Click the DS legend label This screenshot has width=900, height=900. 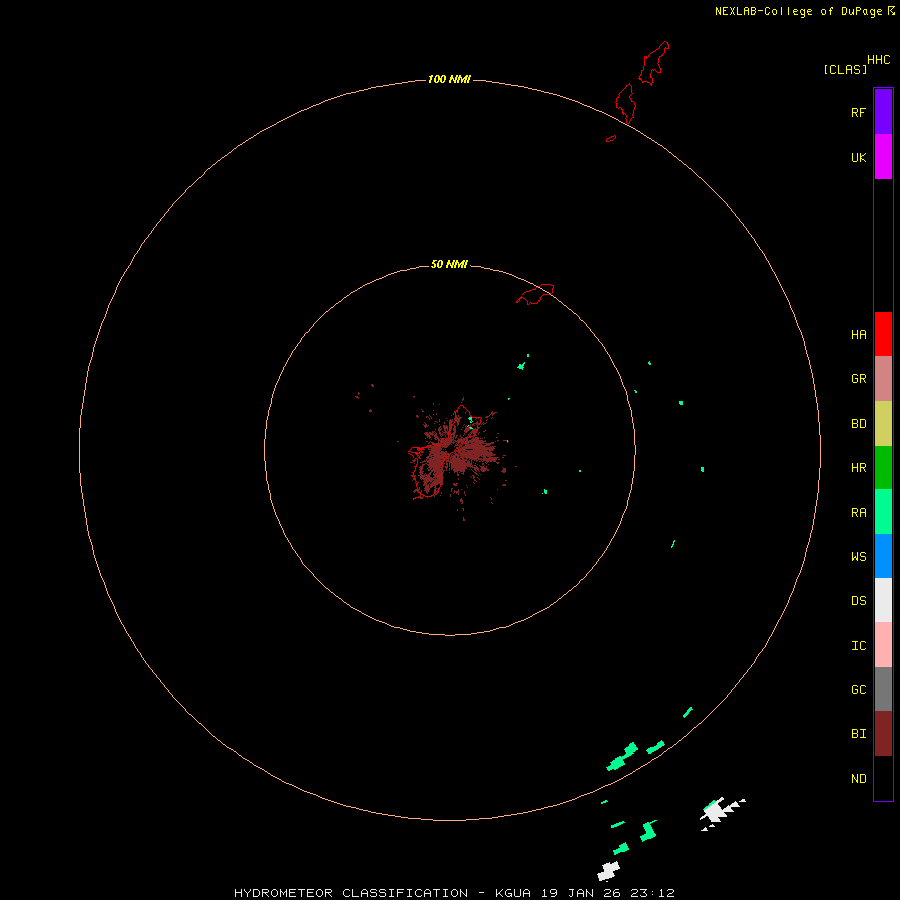(858, 601)
